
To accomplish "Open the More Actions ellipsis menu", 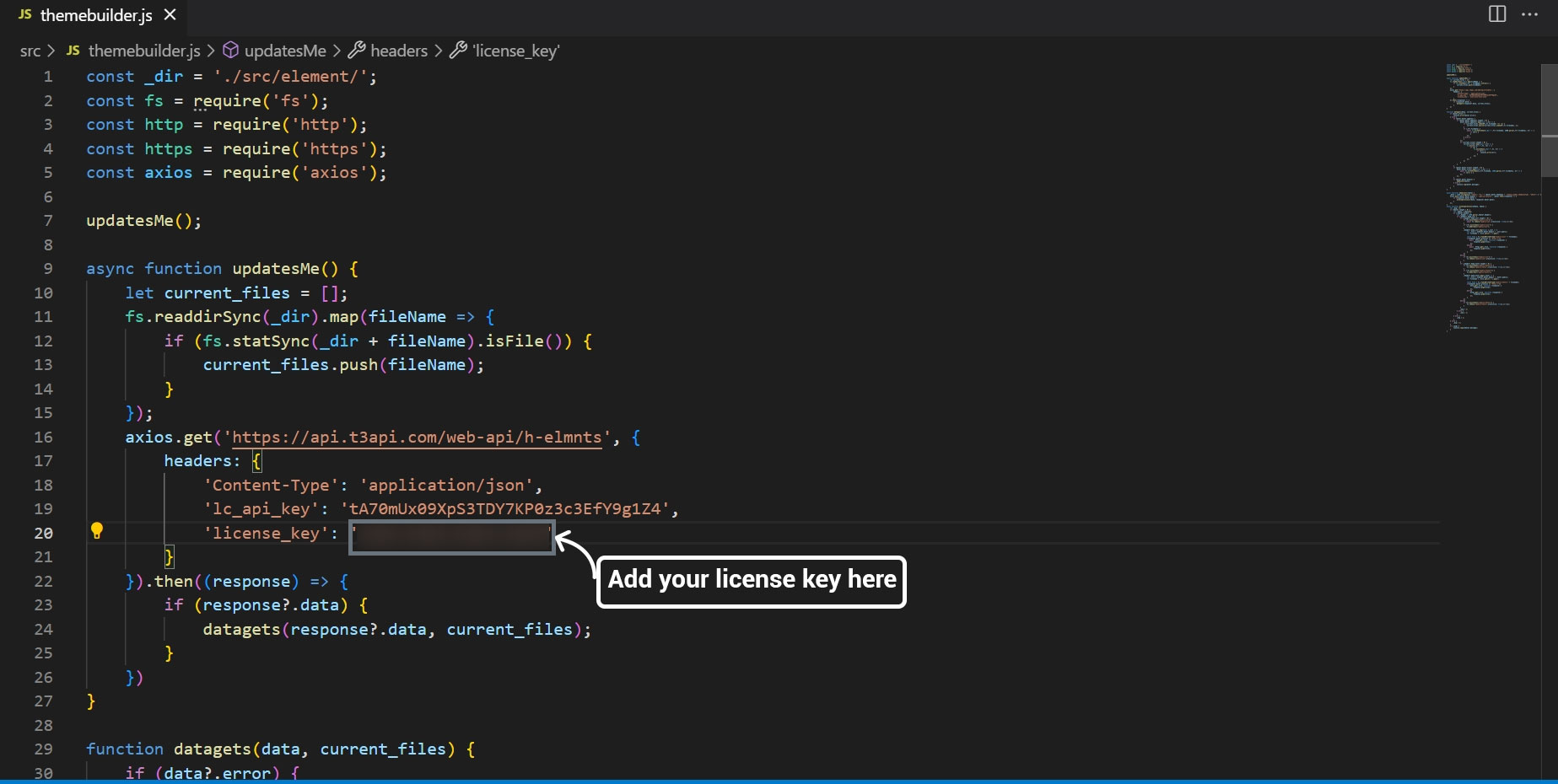I will pyautogui.click(x=1529, y=14).
